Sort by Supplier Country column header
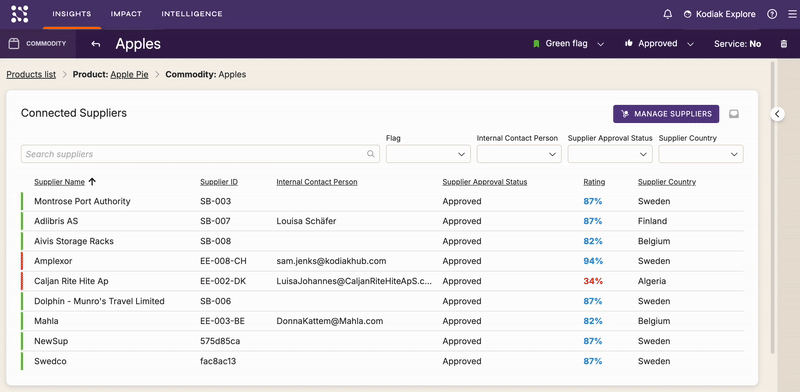Viewport: 800px width, 392px height. click(x=667, y=182)
